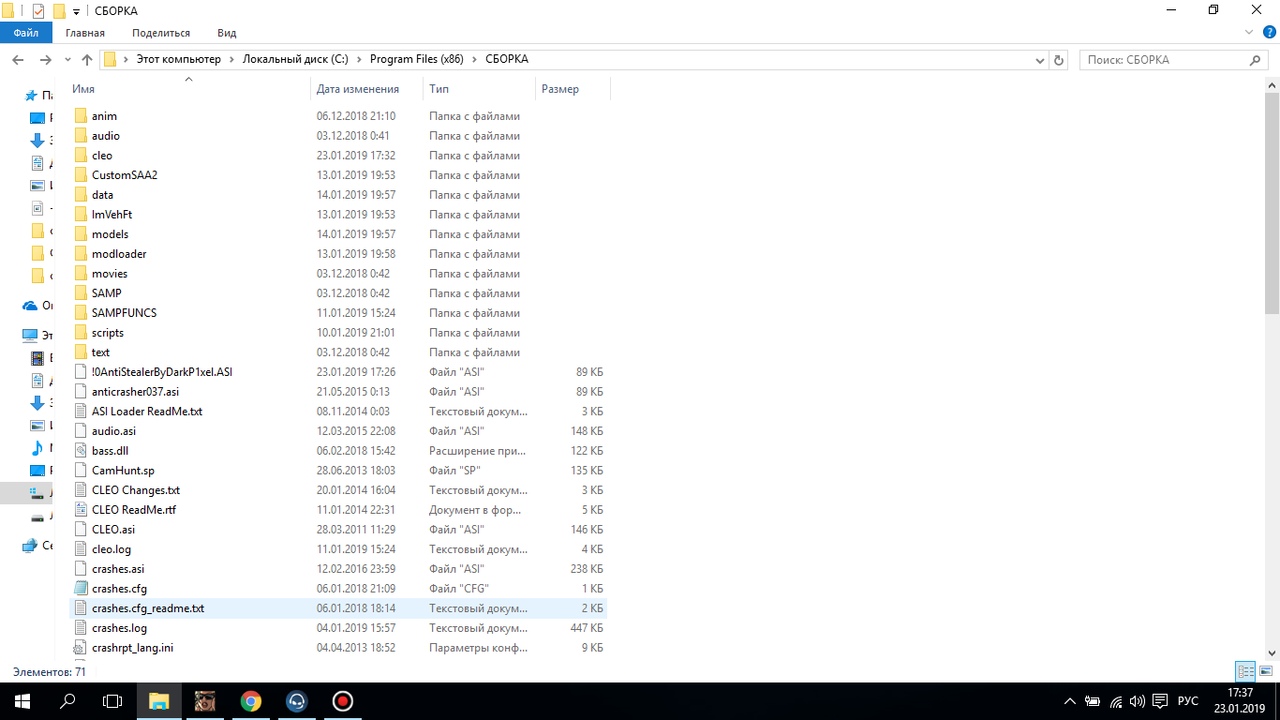Open the address bar history dropdown
1280x720 pixels.
[x=1040, y=60]
